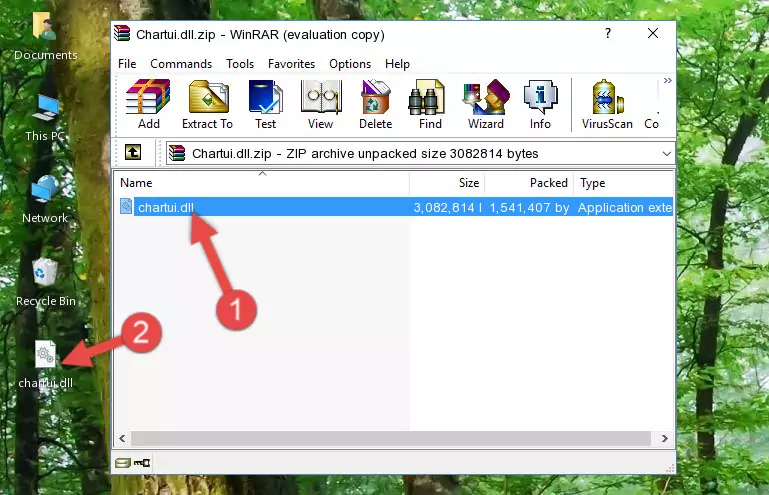Image resolution: width=769 pixels, height=495 pixels.
Task: Open the Commands menu
Action: coord(181,64)
